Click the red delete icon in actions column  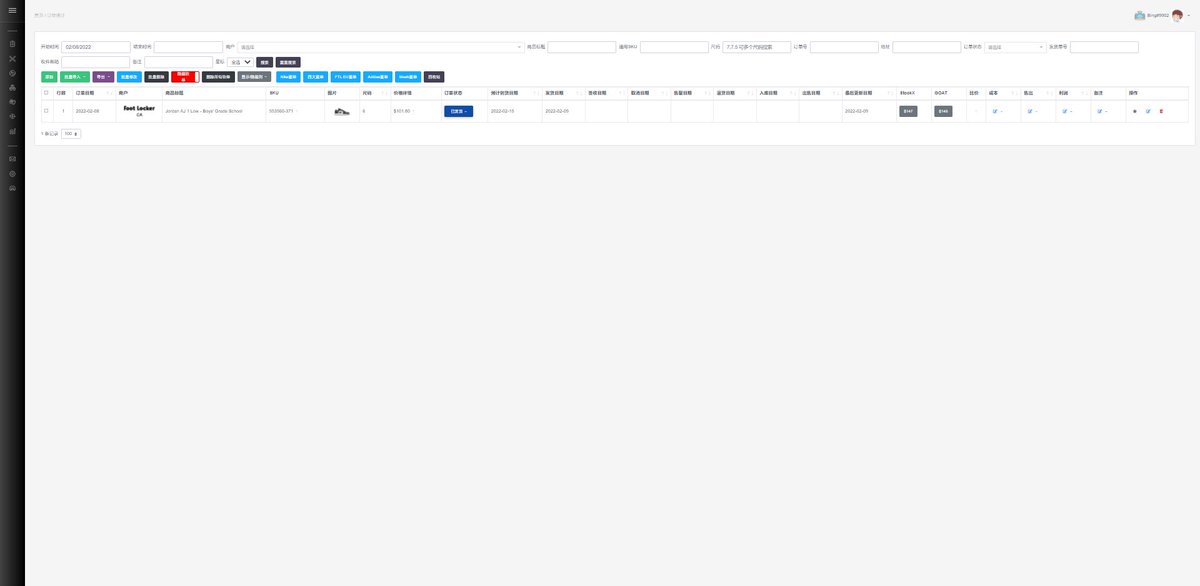coord(1161,111)
